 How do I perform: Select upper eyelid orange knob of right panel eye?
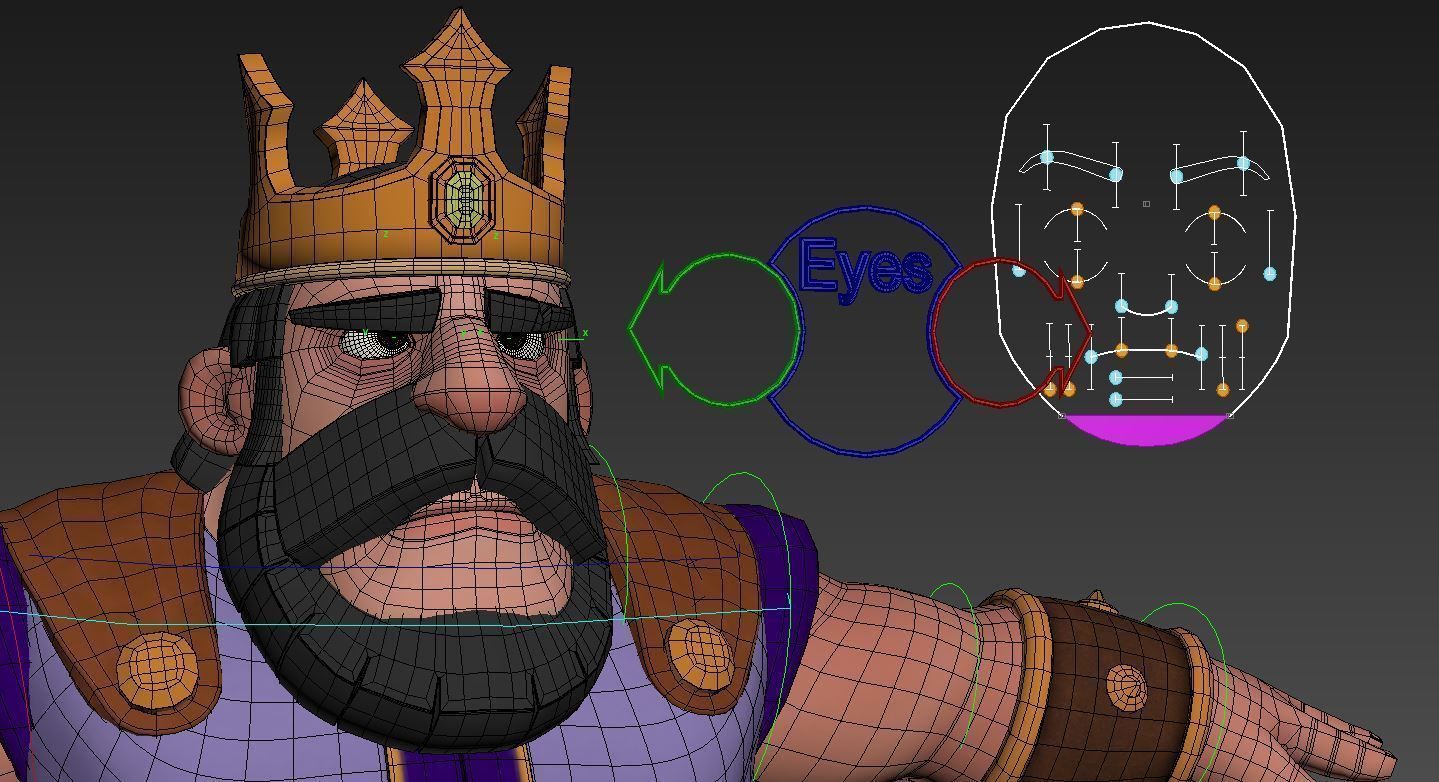pyautogui.click(x=1214, y=212)
